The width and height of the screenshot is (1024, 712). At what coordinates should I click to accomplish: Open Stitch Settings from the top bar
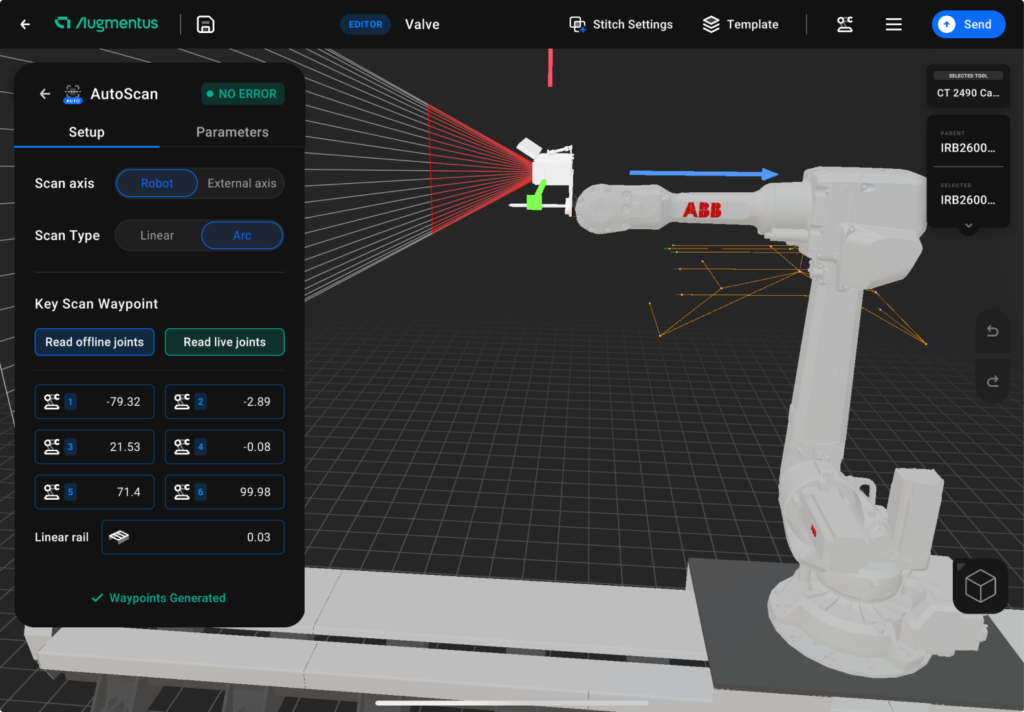(x=620, y=24)
